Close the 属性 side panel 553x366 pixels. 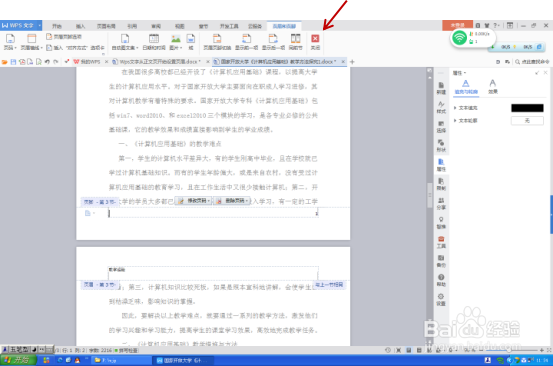546,73
